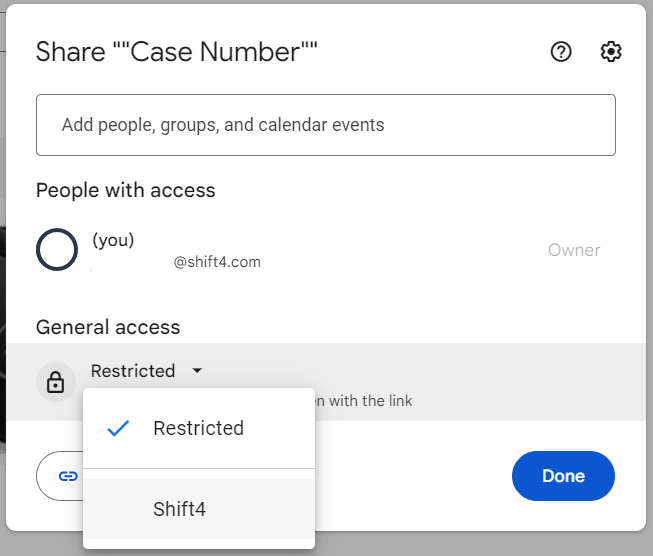Click the Share "Case Number" dialog title
The width and height of the screenshot is (653, 556).
click(x=177, y=52)
